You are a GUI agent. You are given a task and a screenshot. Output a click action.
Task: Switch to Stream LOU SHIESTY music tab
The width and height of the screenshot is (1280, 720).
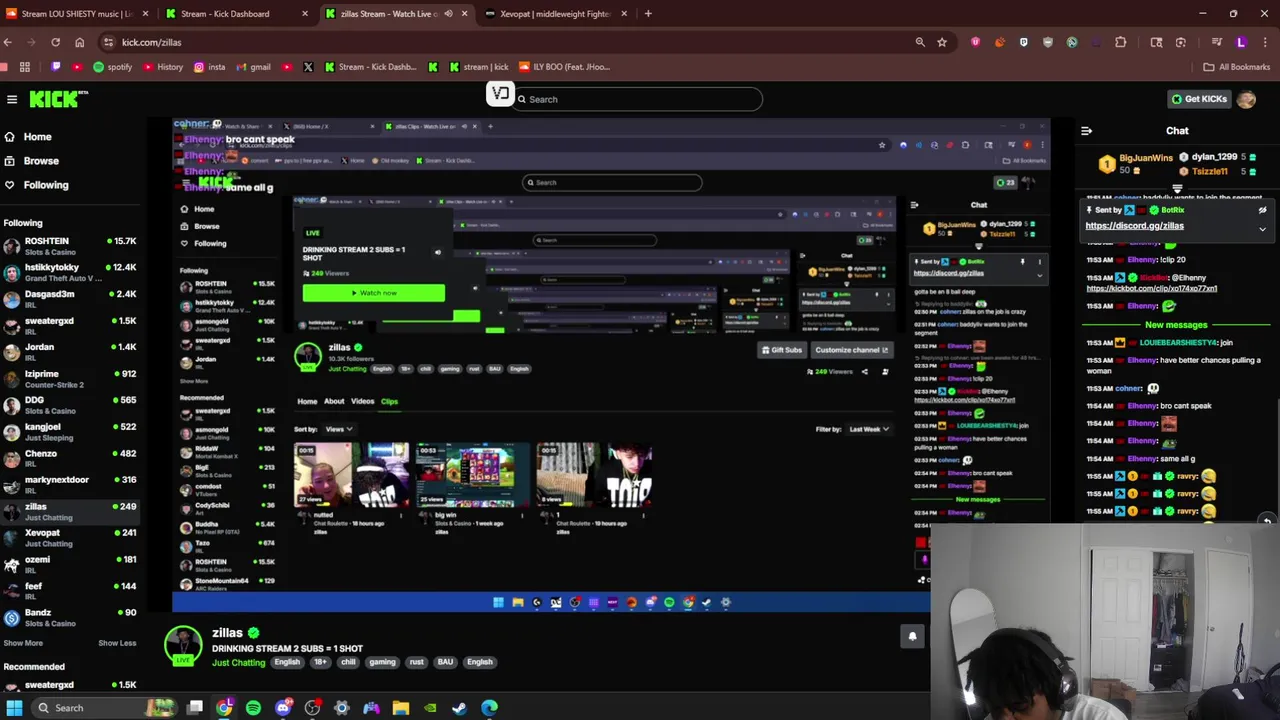tap(78, 14)
